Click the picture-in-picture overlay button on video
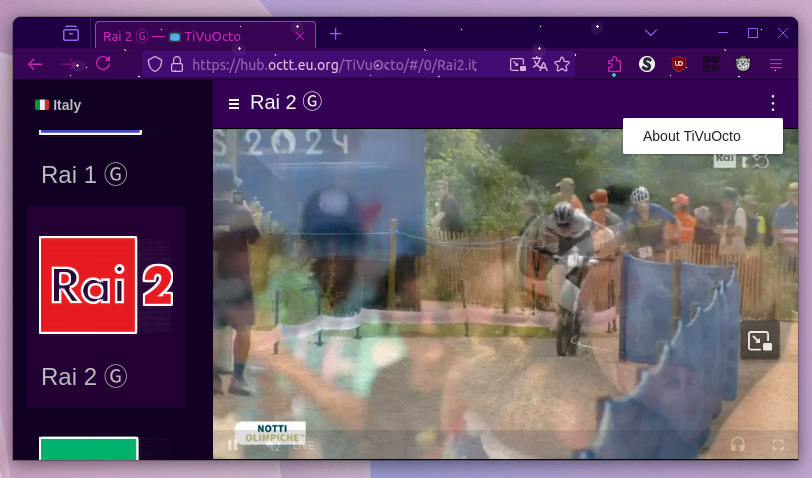The image size is (812, 478). pos(760,340)
